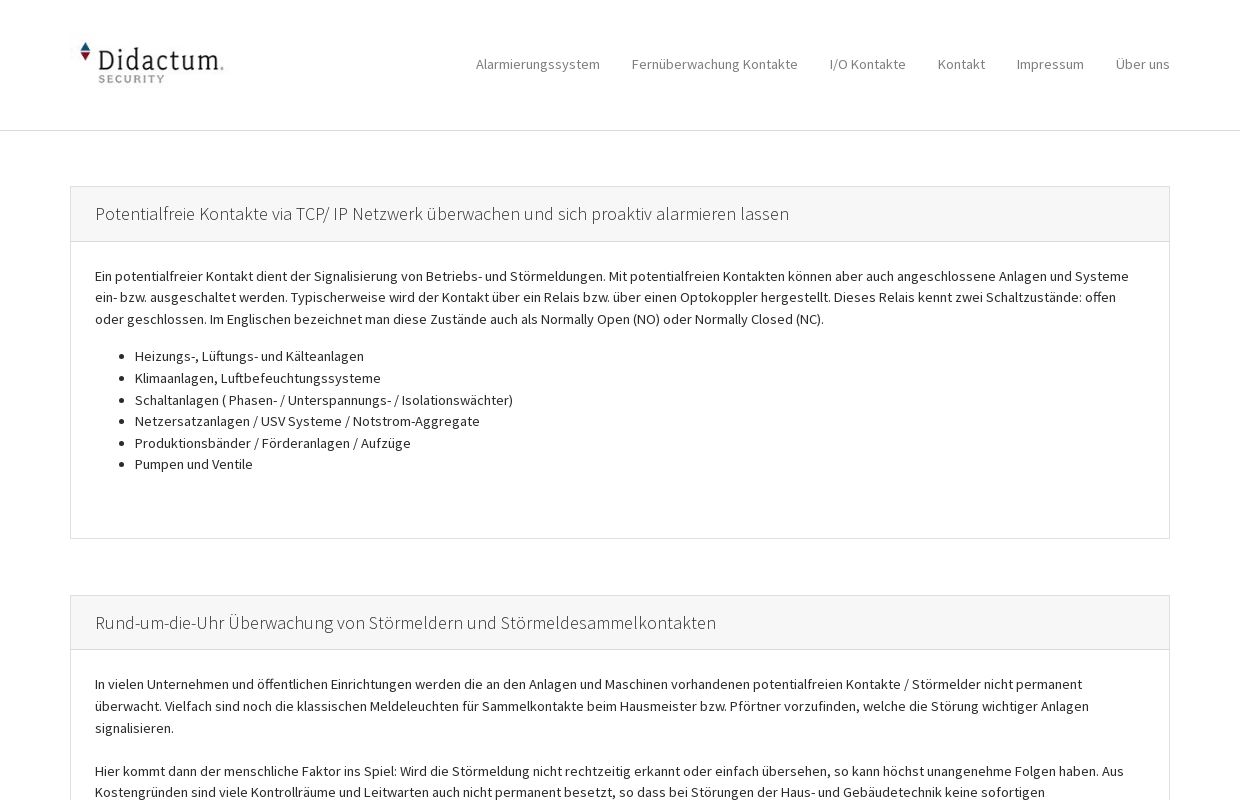Click the Didactum Security logo
This screenshot has width=1240, height=800.
click(x=150, y=63)
